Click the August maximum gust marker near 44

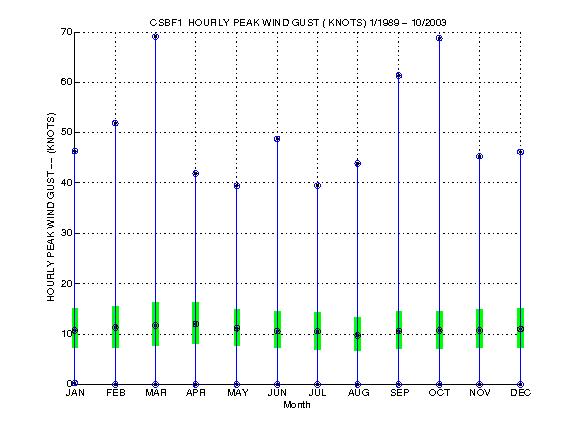point(358,163)
